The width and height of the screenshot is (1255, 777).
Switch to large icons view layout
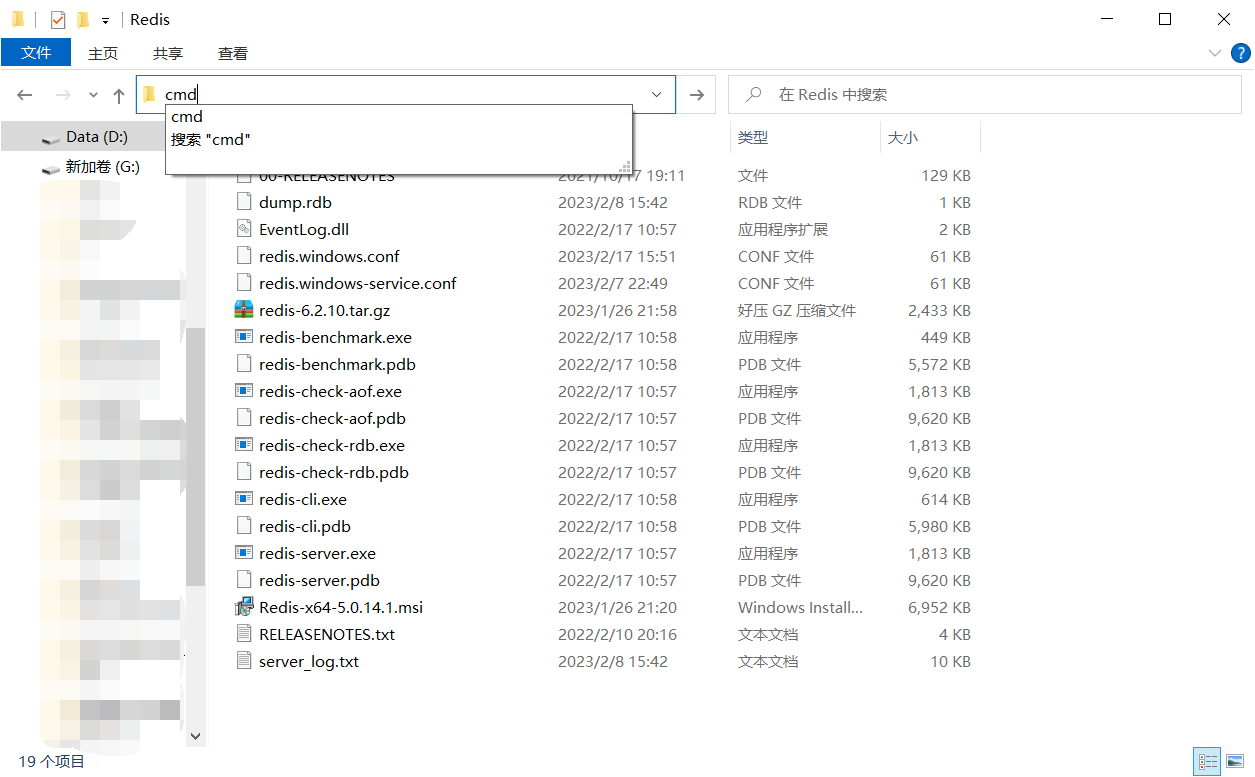(1234, 761)
